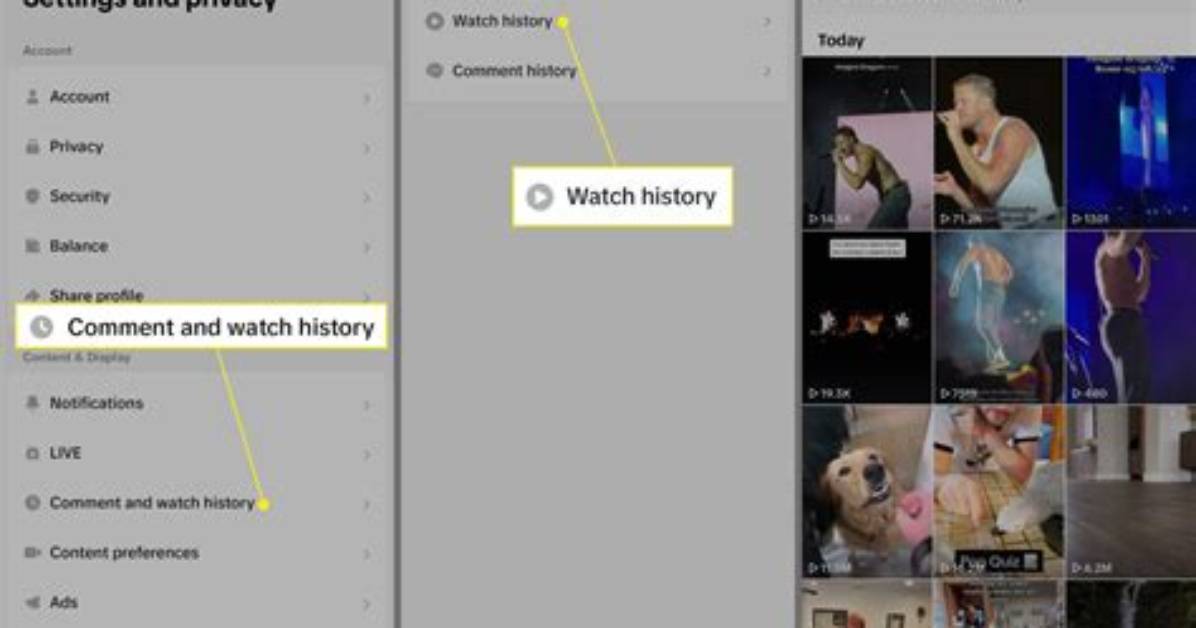The width and height of the screenshot is (1196, 628).
Task: Open the Balance entry
Action: [198, 246]
